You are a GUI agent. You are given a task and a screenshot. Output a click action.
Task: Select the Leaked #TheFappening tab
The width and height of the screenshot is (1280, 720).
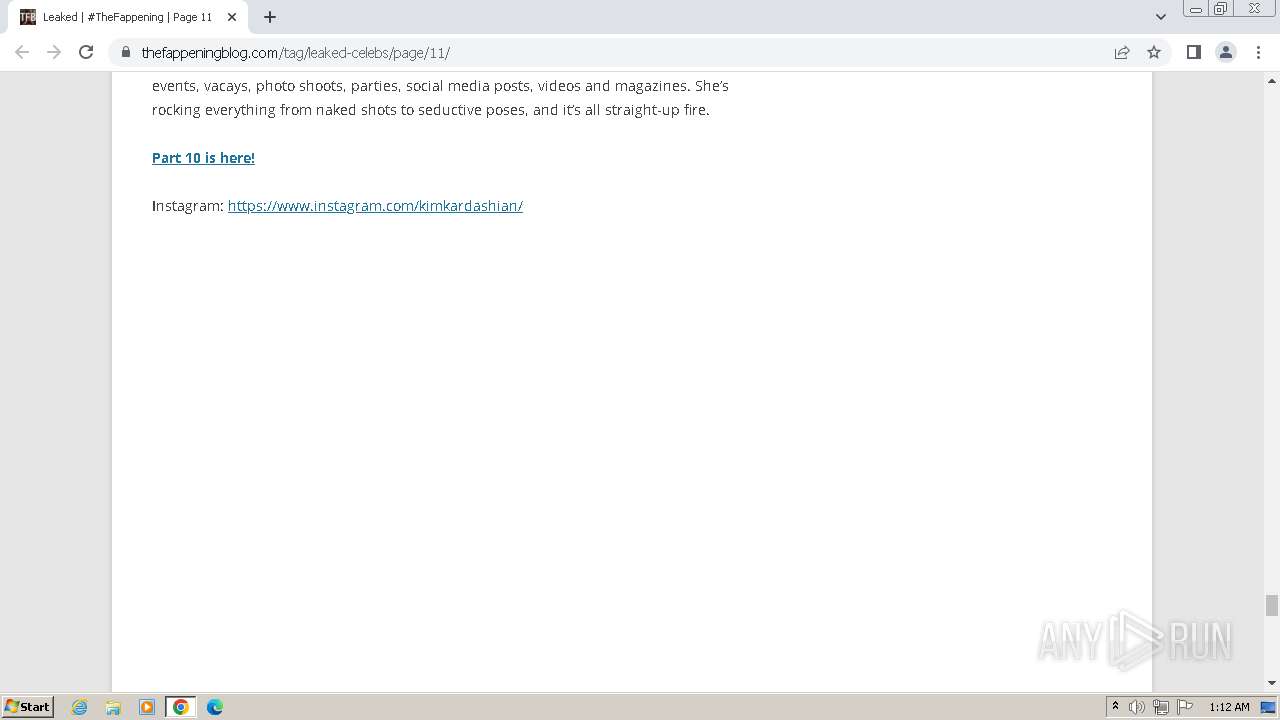click(128, 17)
